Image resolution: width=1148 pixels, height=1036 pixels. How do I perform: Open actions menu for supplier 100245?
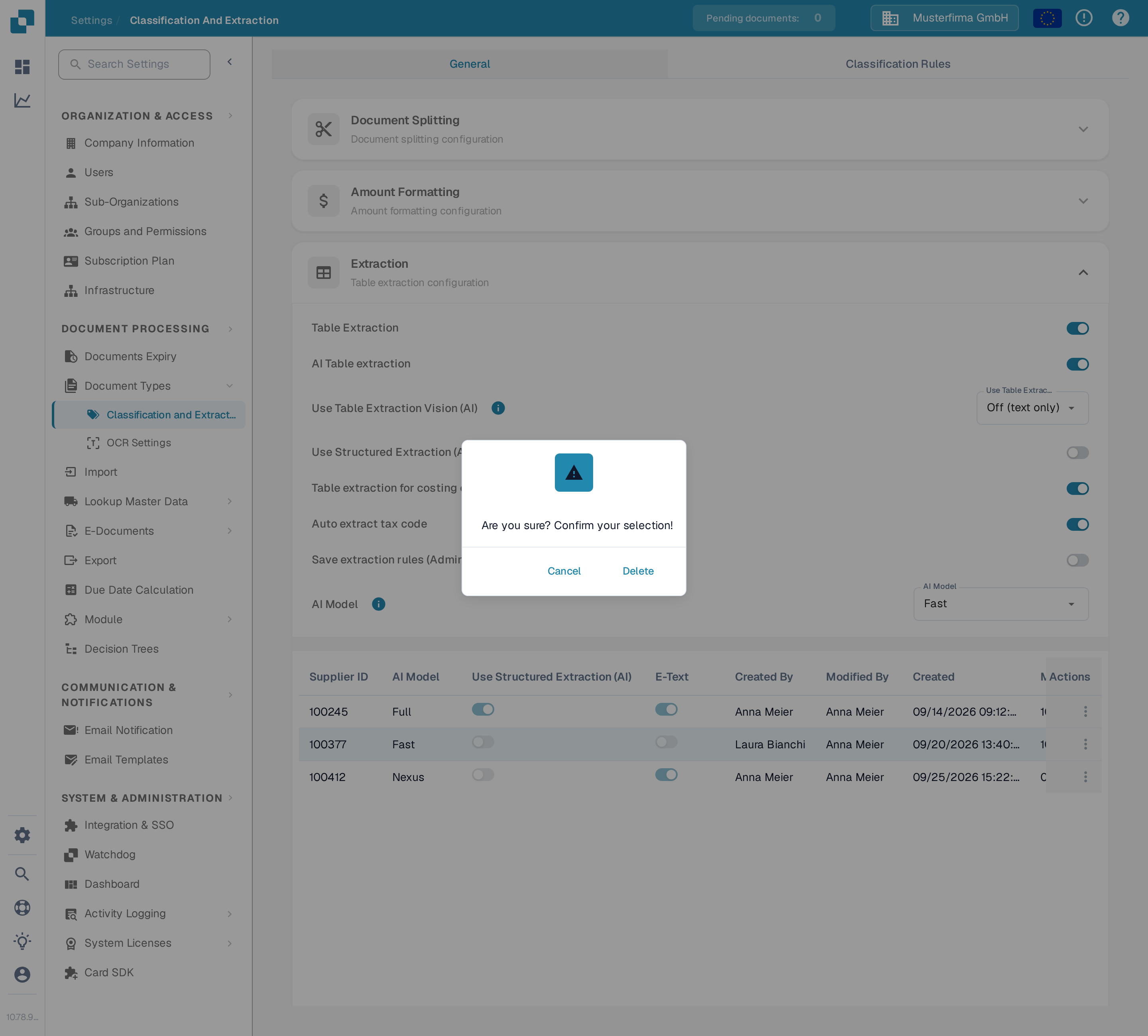(x=1085, y=712)
